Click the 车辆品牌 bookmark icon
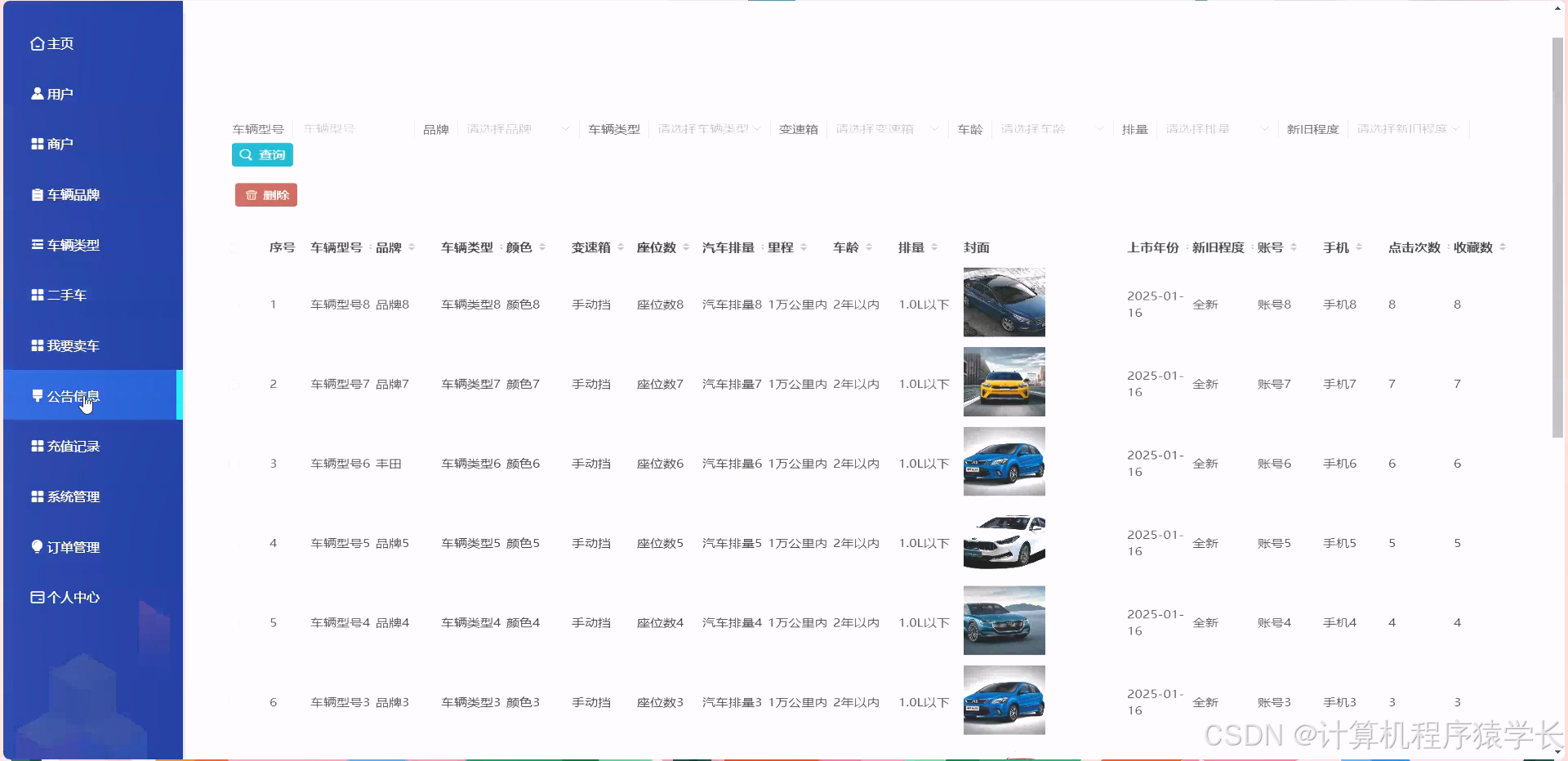 pos(36,194)
